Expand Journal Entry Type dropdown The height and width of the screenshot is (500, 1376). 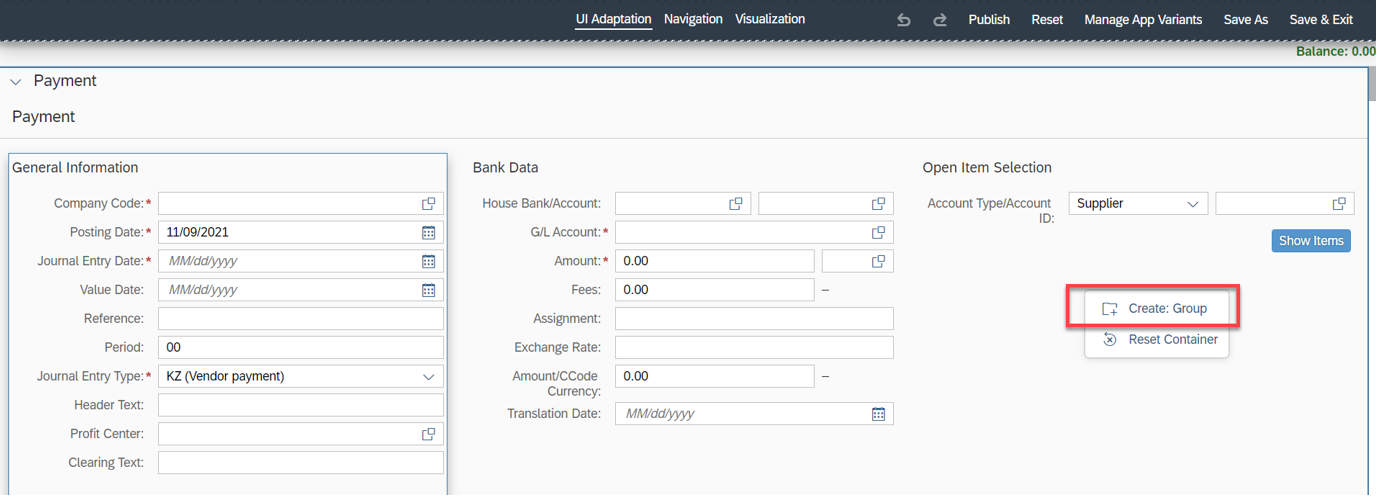tap(428, 377)
